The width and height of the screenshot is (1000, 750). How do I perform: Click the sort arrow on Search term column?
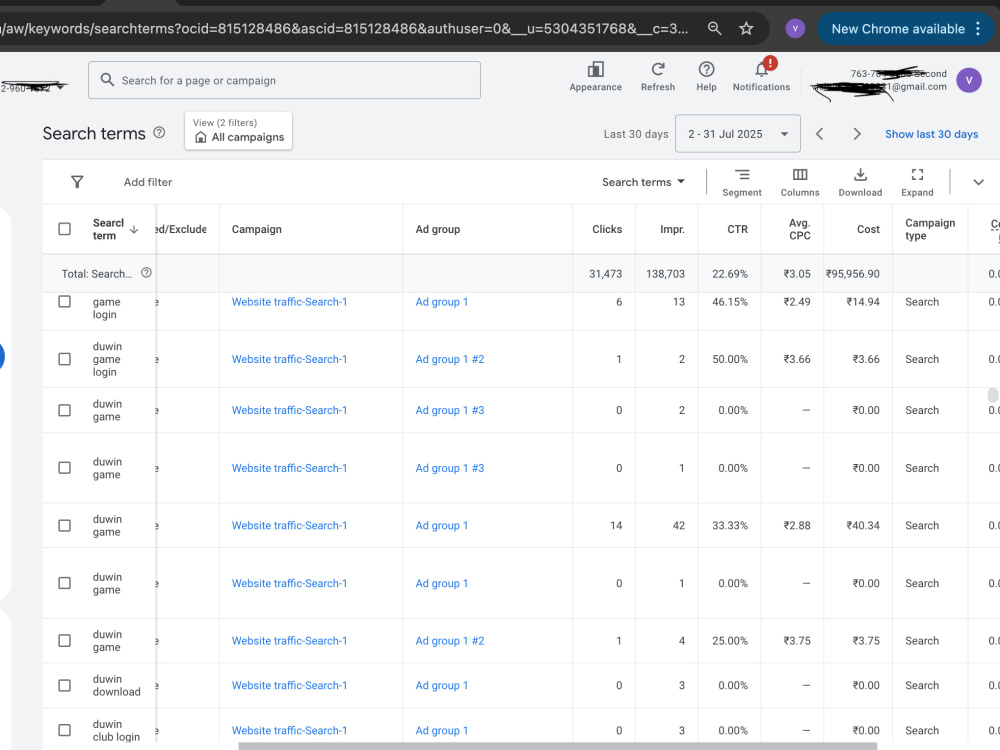(134, 230)
